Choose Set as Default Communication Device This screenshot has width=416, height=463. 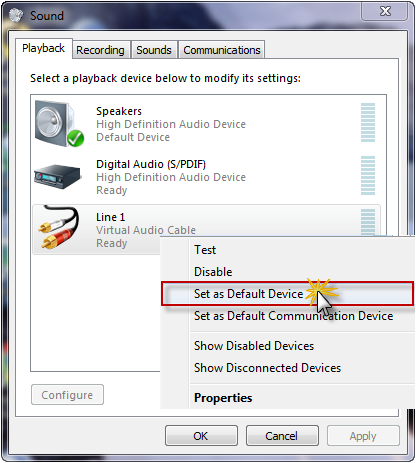(293, 316)
